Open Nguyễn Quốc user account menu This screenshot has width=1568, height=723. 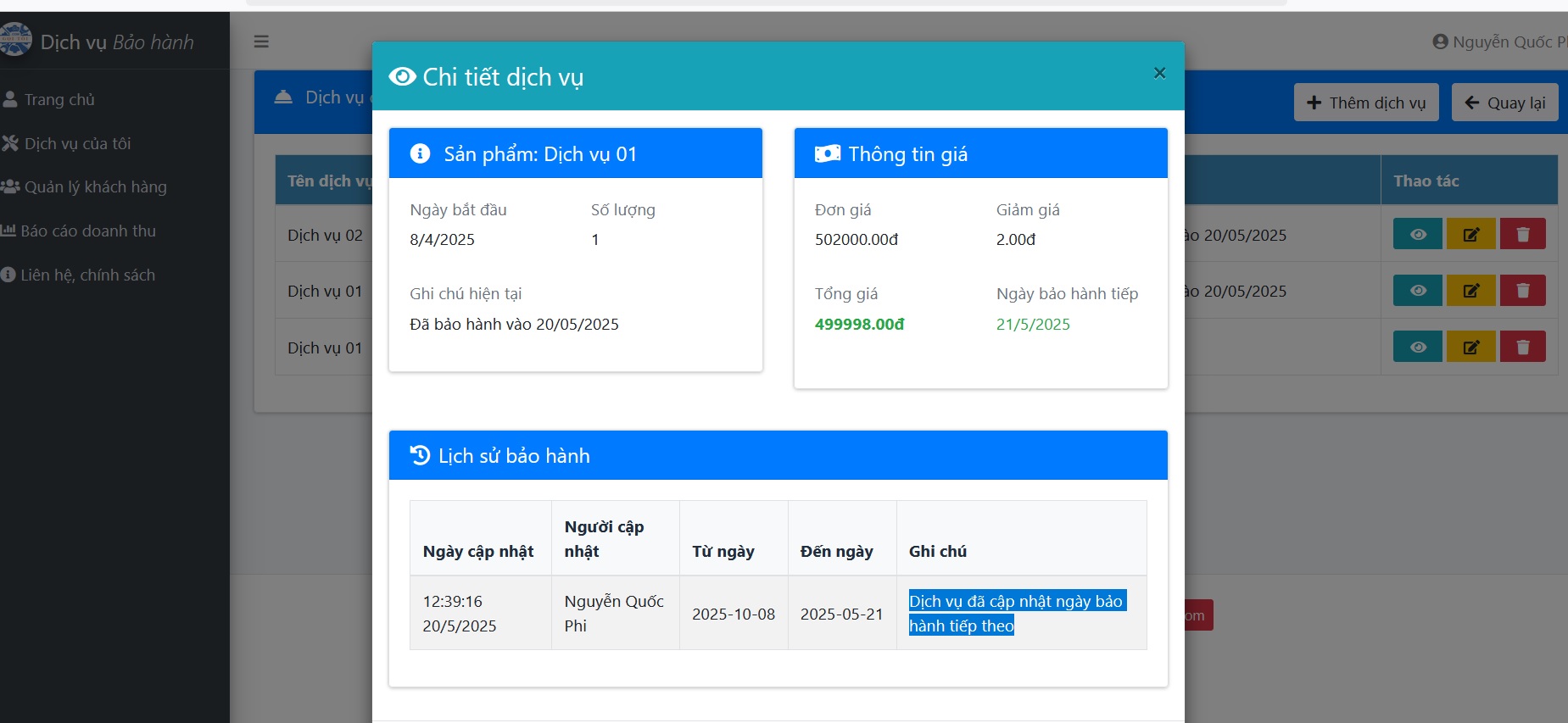1499,42
